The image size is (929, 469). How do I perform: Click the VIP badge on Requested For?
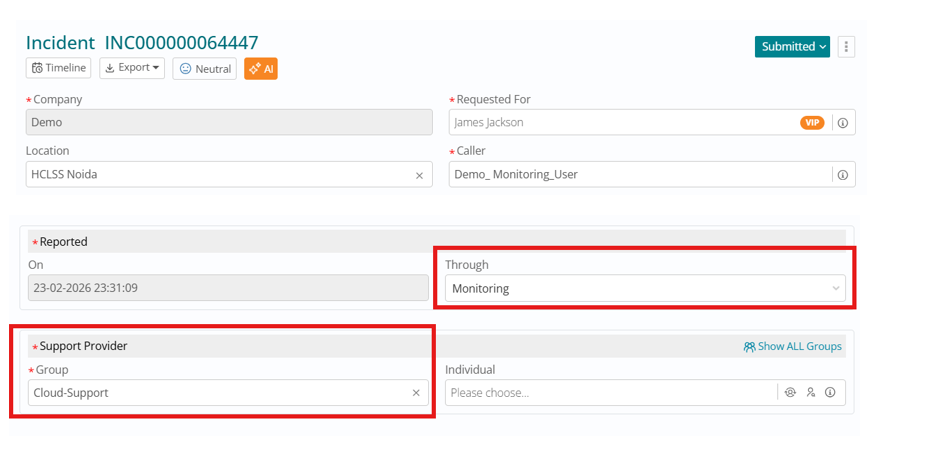812,123
